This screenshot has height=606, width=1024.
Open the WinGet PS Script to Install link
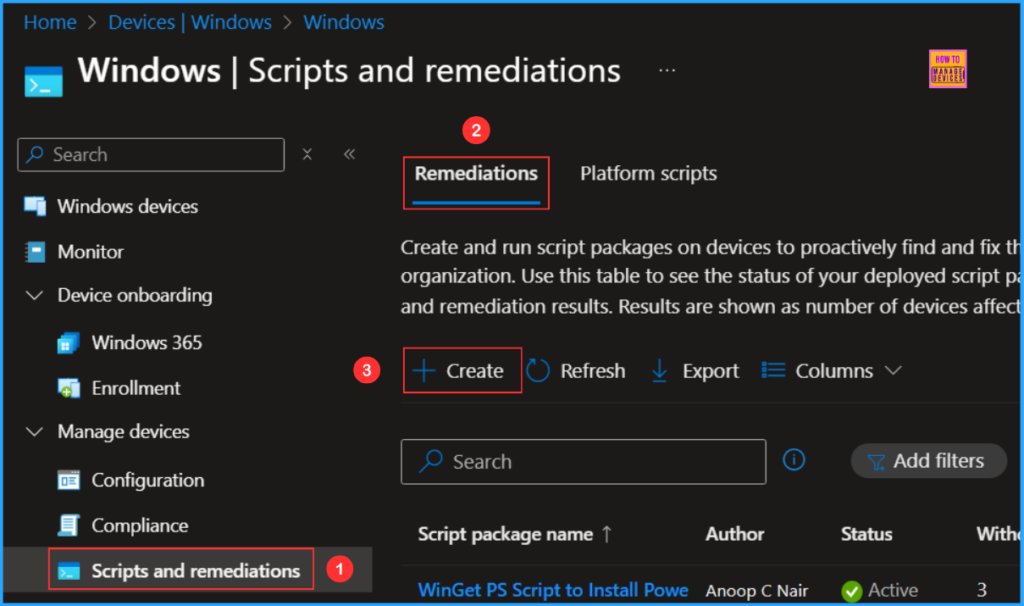coord(553,590)
